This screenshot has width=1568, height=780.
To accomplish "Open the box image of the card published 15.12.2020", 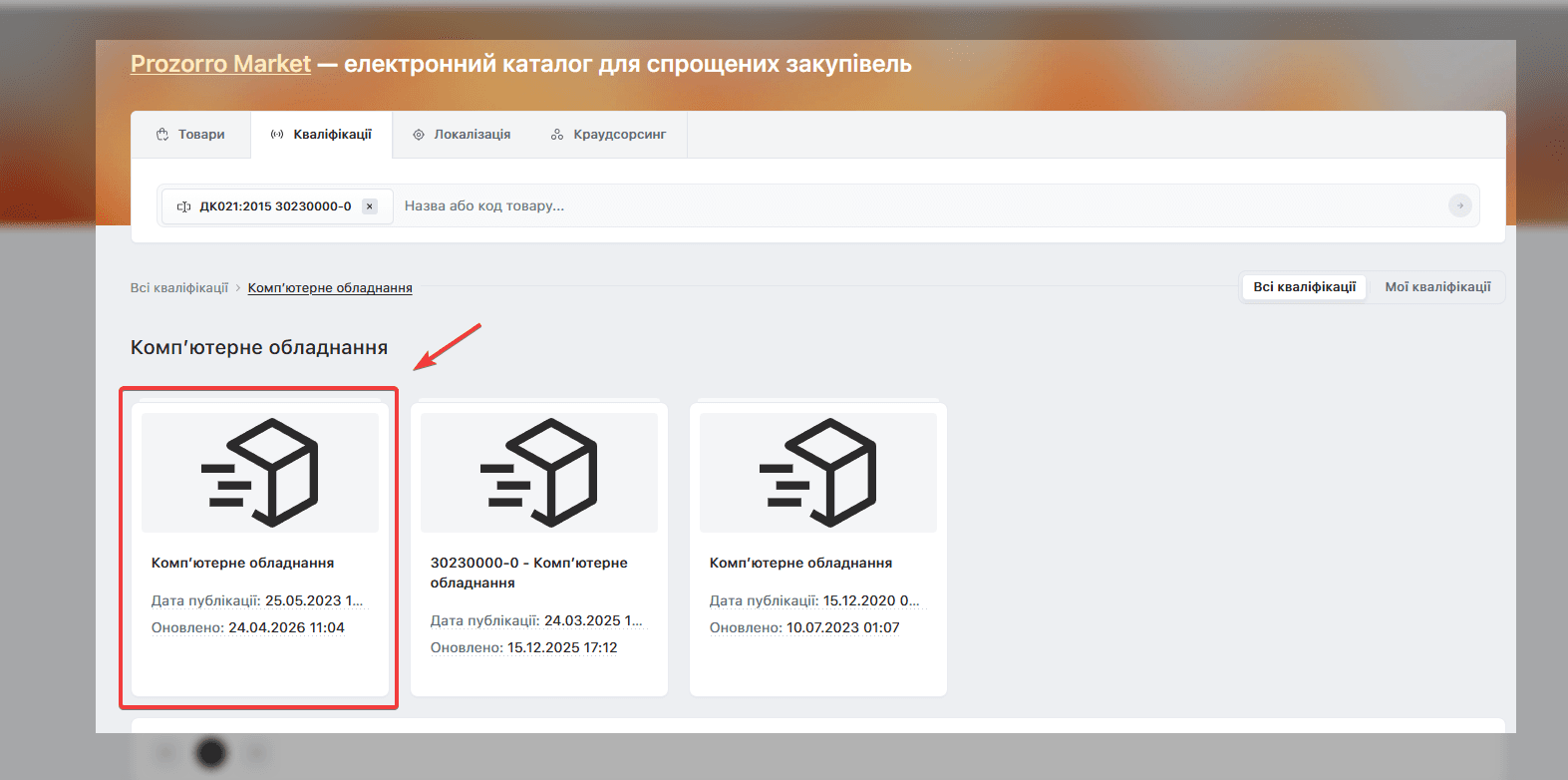I will pos(818,473).
